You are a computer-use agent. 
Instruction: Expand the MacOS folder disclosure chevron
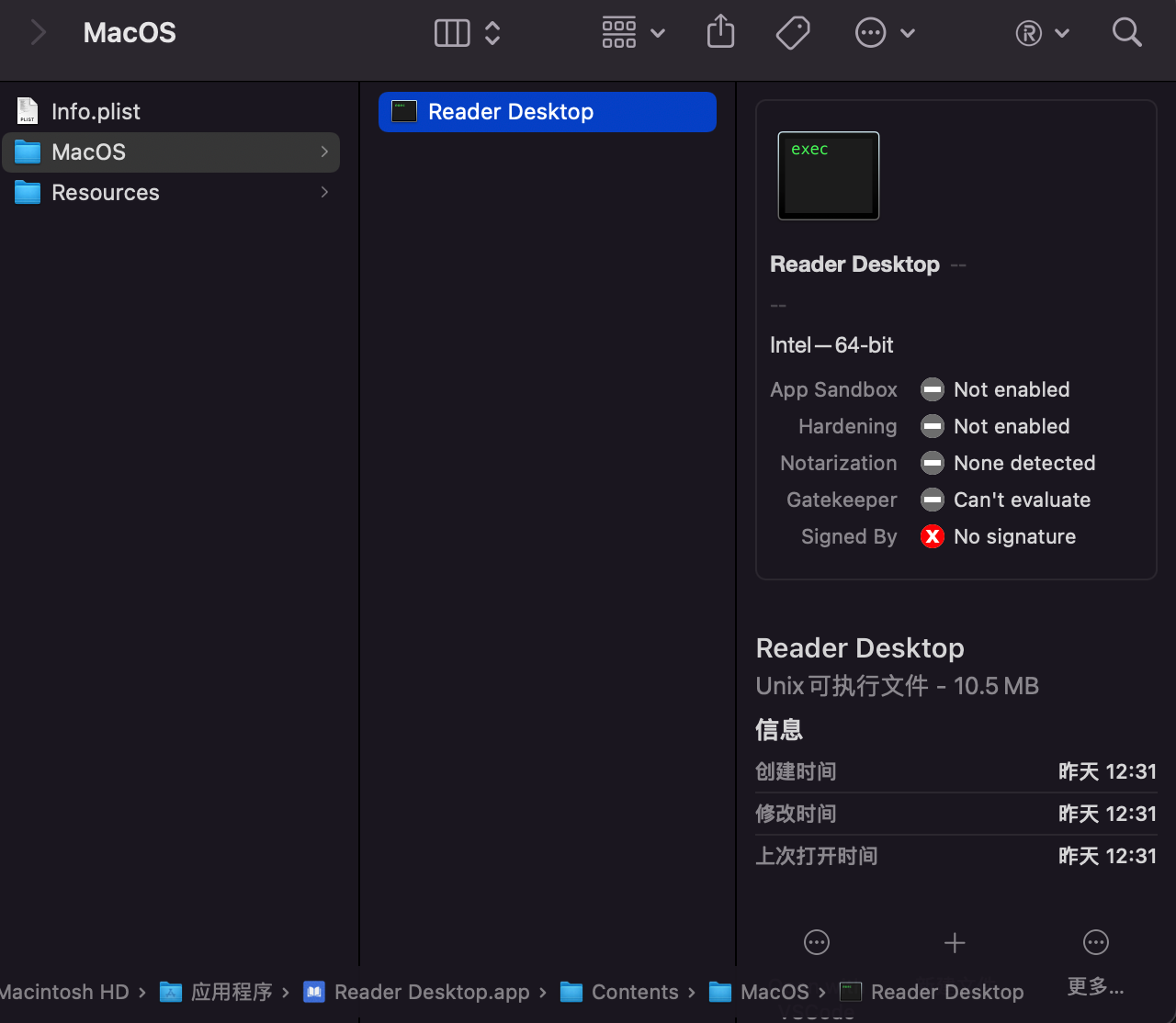(323, 152)
